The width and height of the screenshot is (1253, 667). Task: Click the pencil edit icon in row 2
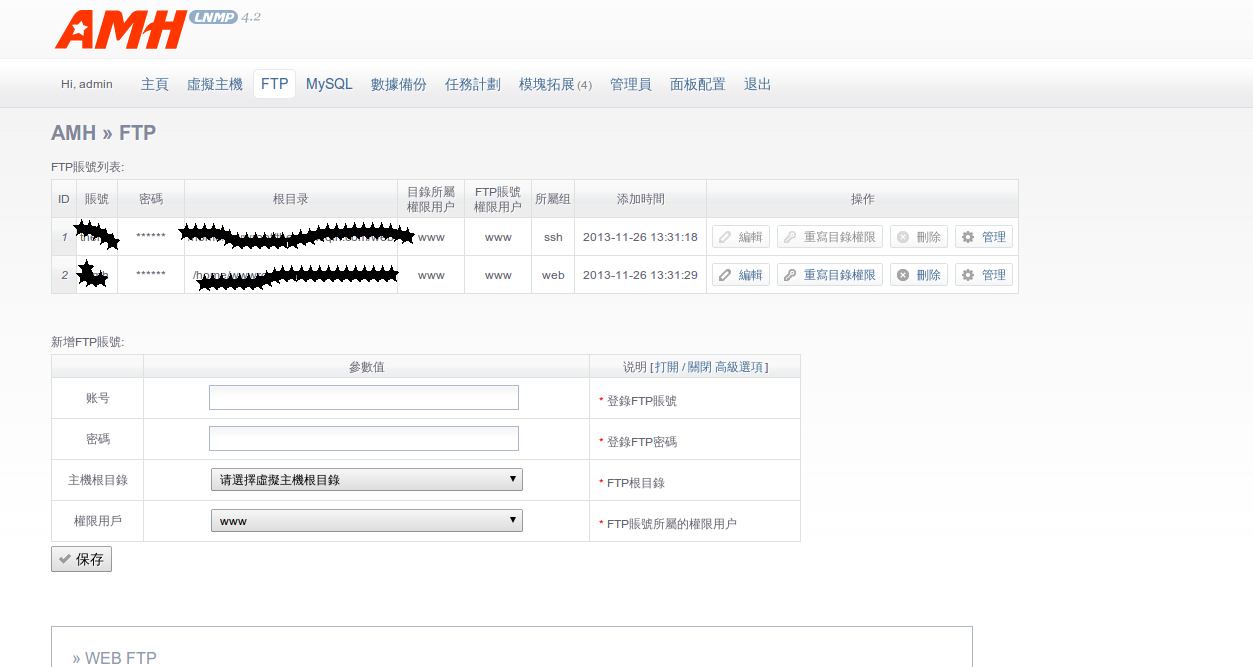[725, 275]
